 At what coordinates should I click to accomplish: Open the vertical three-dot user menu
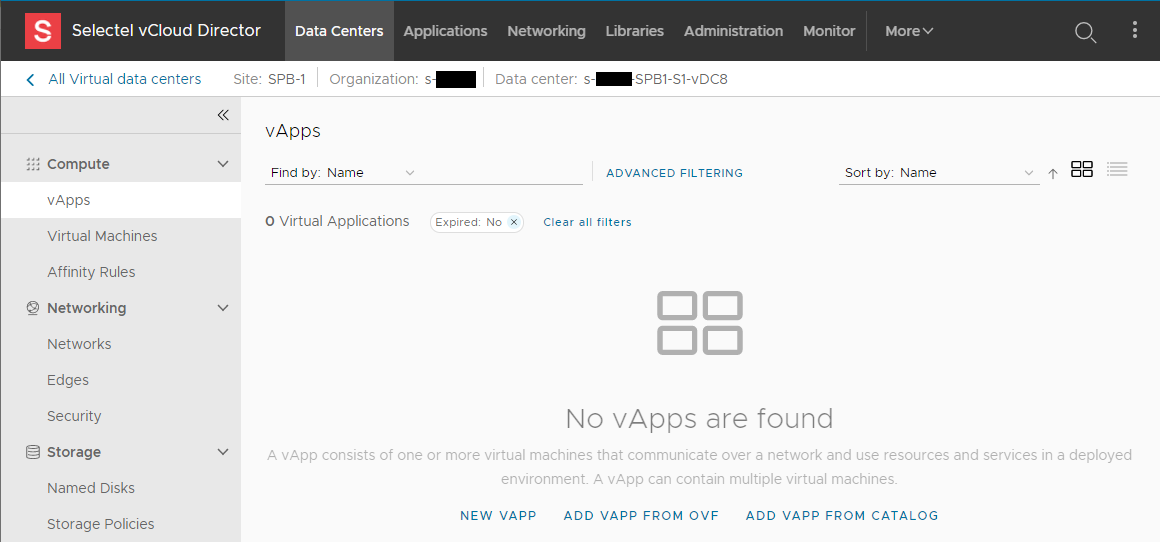[1135, 30]
